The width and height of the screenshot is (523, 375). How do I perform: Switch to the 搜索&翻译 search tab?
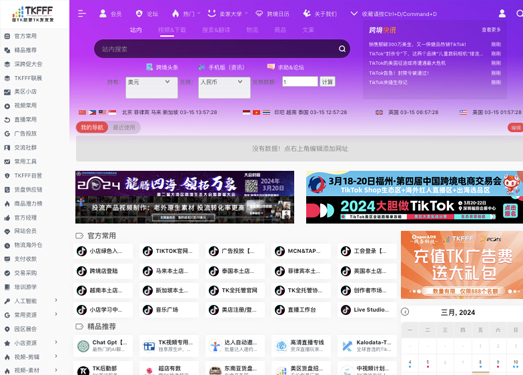tap(216, 30)
